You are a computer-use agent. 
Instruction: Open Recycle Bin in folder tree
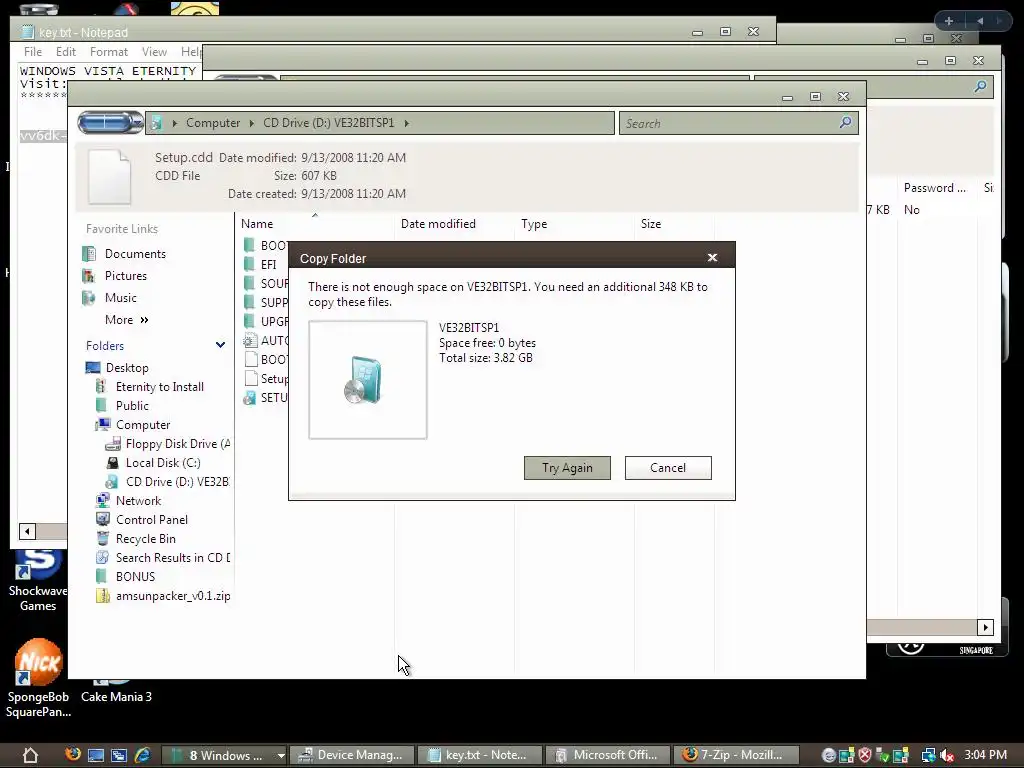[146, 539]
